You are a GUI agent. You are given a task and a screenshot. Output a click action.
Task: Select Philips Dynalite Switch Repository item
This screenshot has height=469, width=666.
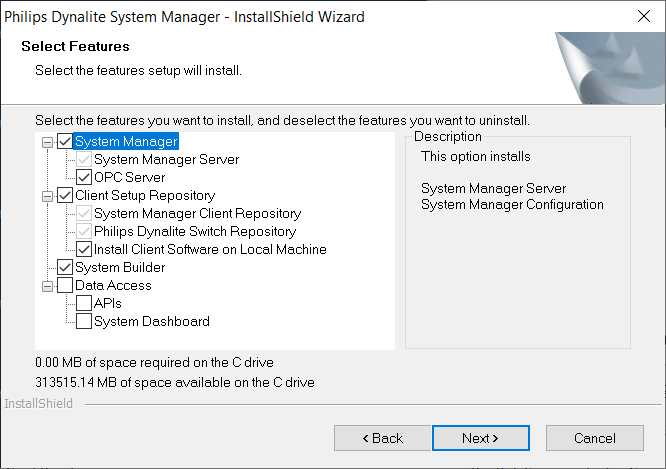pos(195,232)
